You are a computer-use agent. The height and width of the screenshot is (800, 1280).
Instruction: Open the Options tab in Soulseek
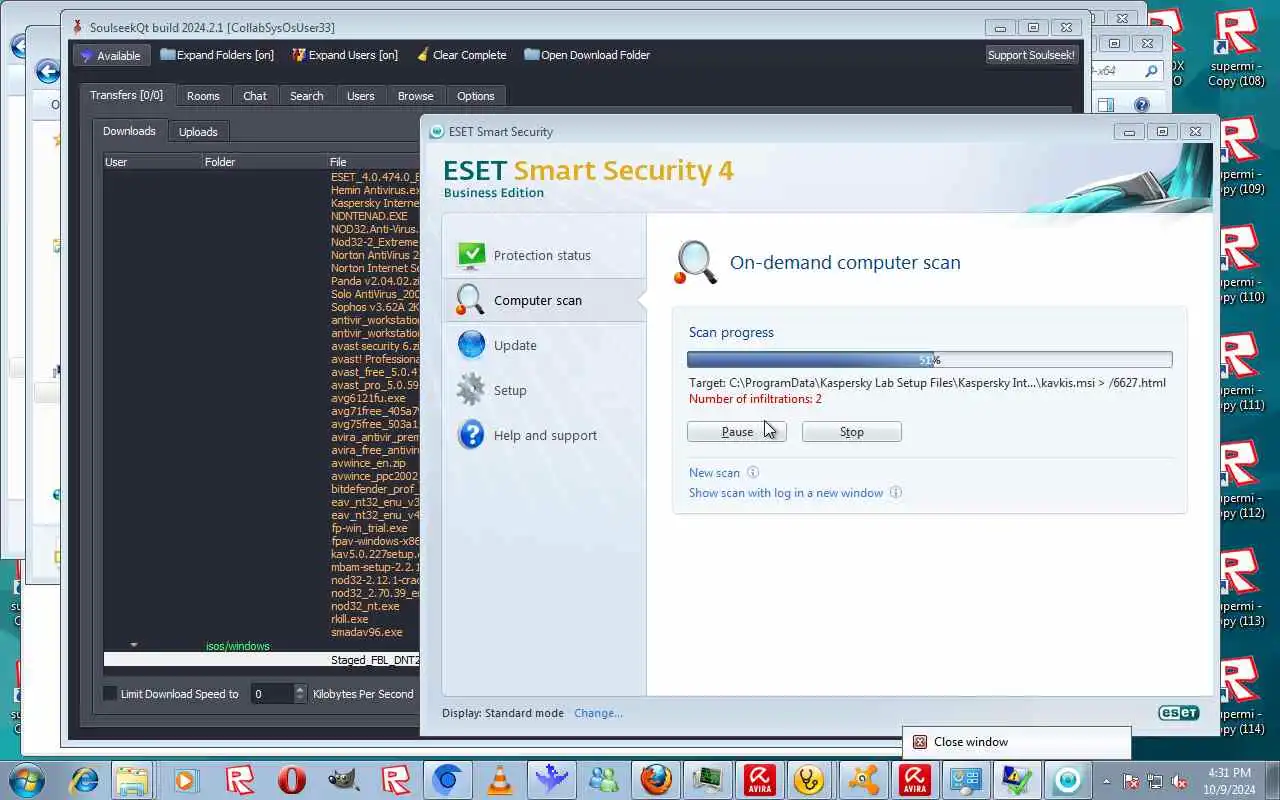pyautogui.click(x=476, y=96)
